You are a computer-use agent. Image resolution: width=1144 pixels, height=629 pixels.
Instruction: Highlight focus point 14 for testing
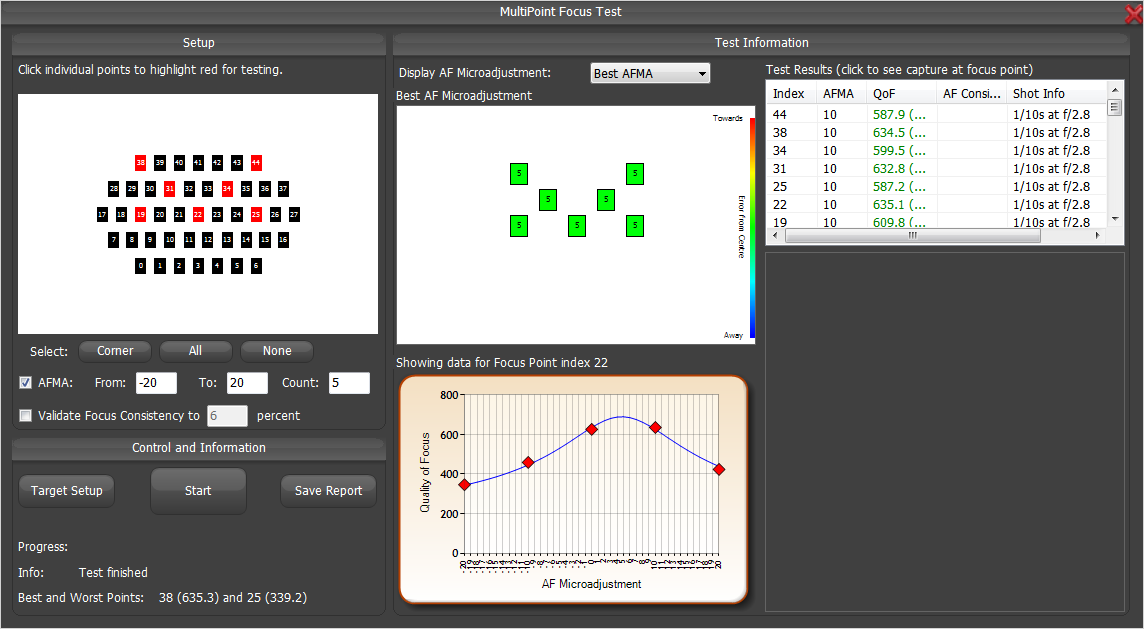click(x=246, y=239)
